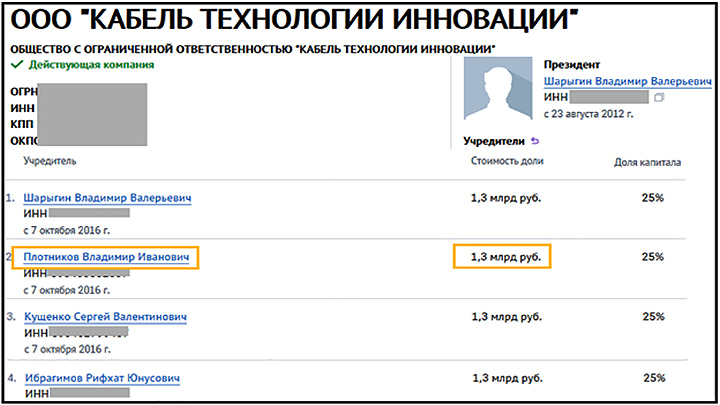Click the copy icon next to president's ИНН
This screenshot has width=720, height=405.
point(658,98)
